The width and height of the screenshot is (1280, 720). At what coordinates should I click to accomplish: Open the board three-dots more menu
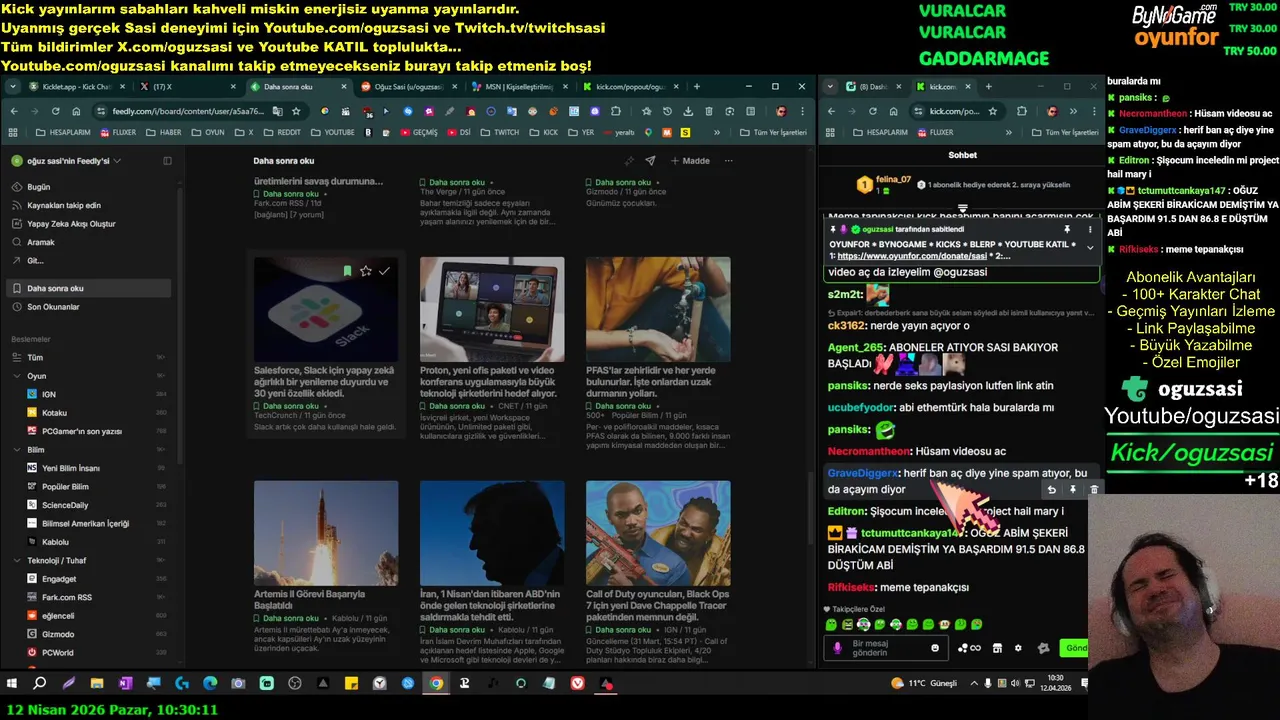point(728,161)
